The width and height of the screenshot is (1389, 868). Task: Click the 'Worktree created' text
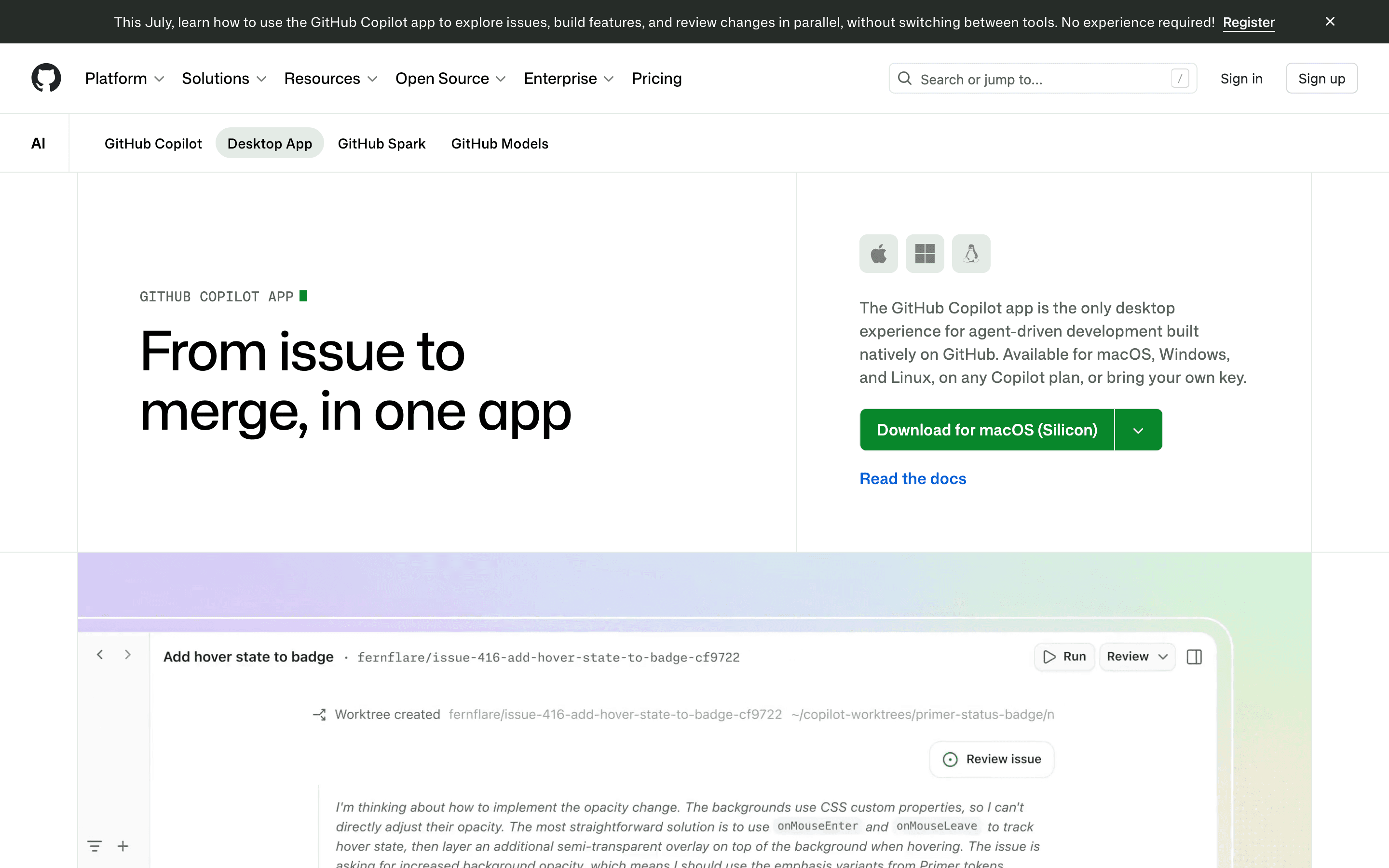387,714
